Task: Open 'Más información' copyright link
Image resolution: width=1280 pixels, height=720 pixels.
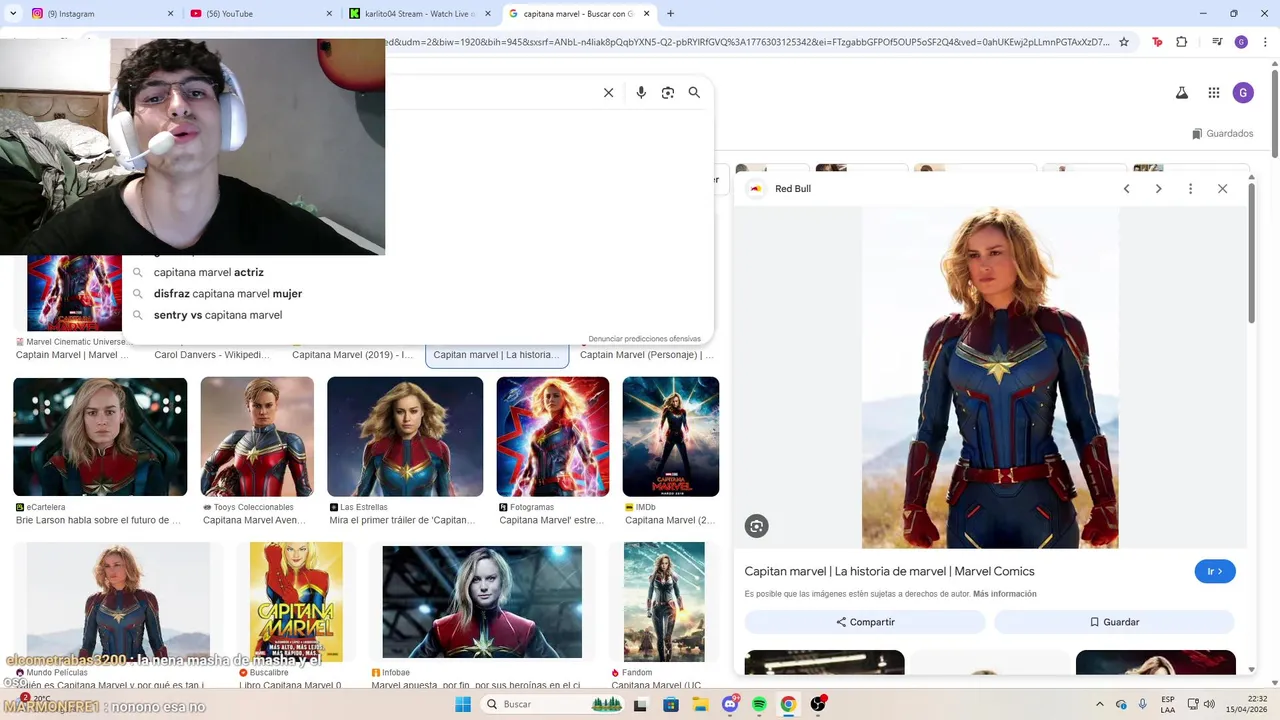Action: (x=1004, y=594)
